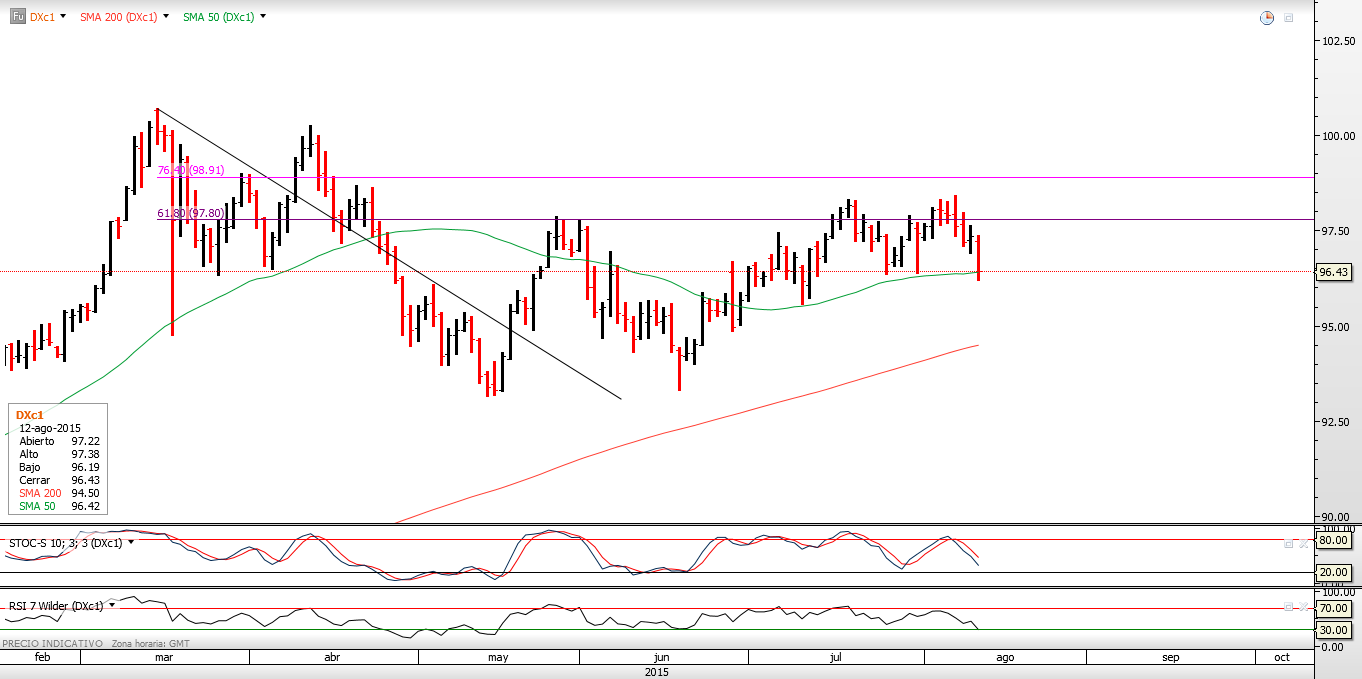
Task: Select the 61.80 (97.80) Fibonacci level label
Action: click(191, 213)
